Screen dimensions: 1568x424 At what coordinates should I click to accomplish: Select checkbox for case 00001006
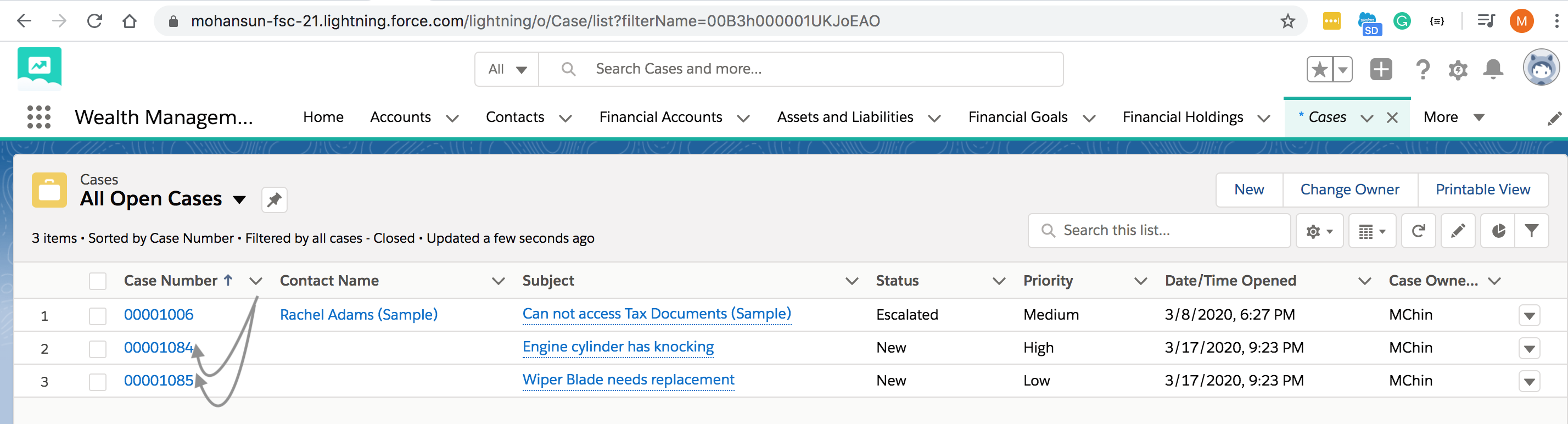pyautogui.click(x=97, y=316)
